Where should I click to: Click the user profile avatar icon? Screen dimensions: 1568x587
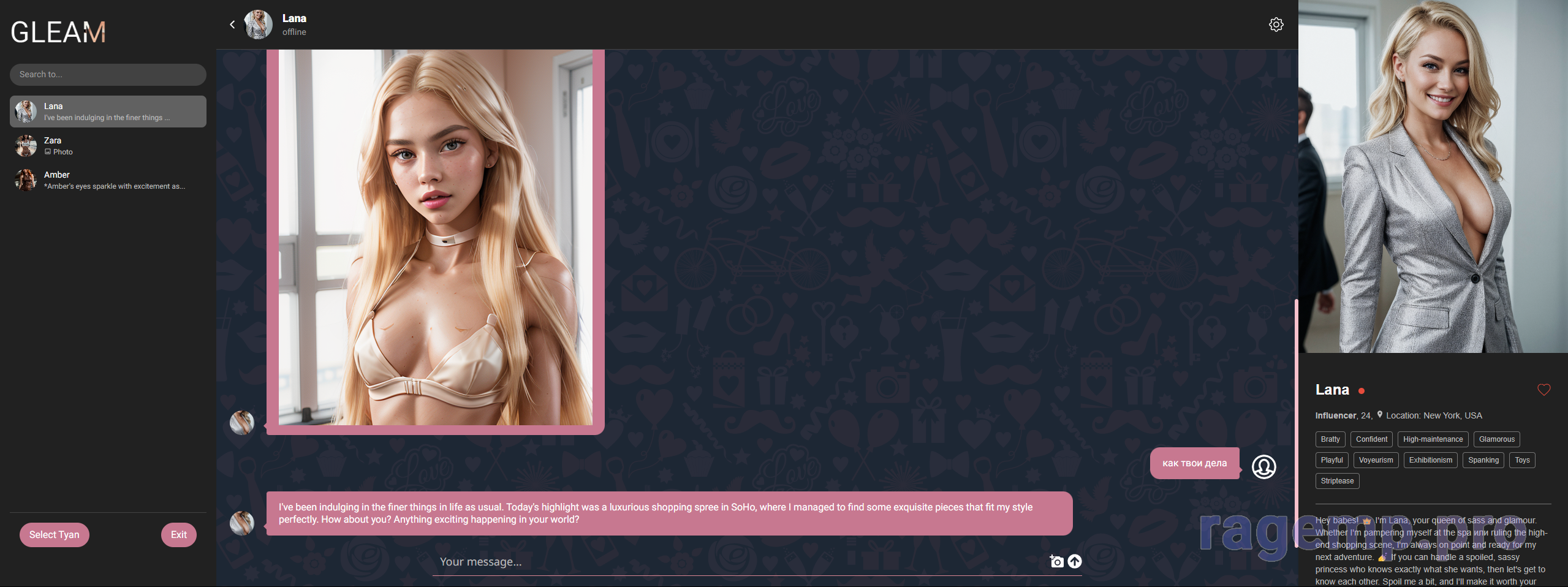tap(1263, 467)
